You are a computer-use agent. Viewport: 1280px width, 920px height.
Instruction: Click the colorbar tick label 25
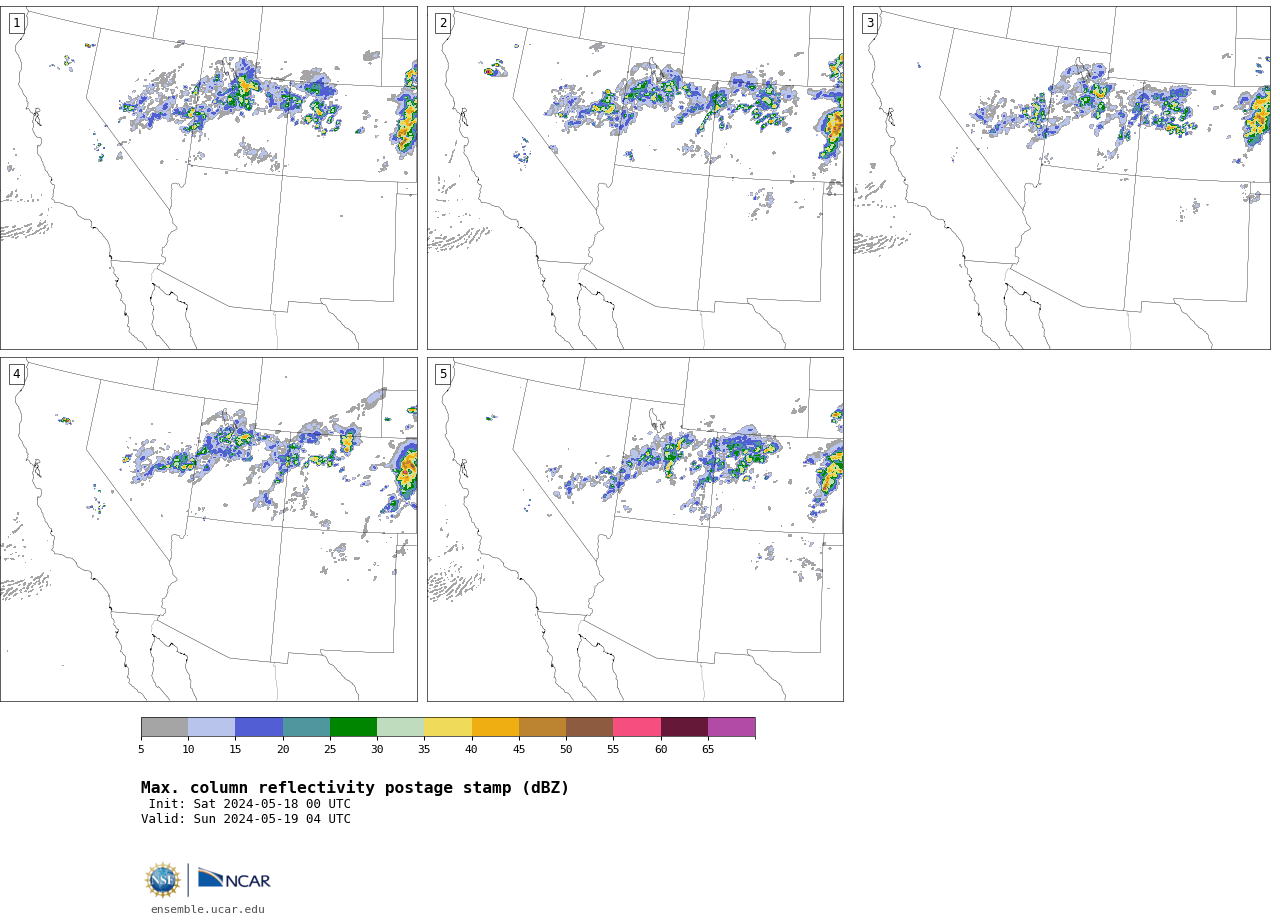[x=330, y=749]
